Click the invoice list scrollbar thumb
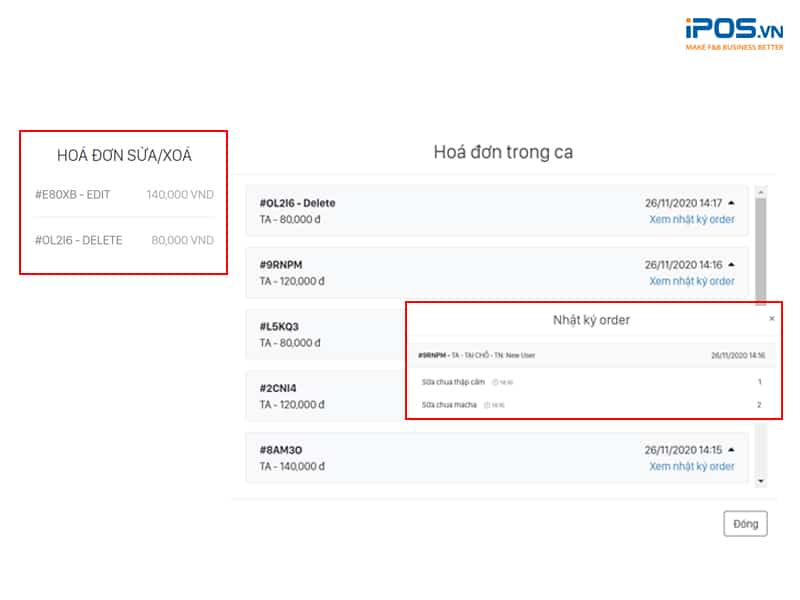Viewport: 800px width, 600px height. click(x=761, y=250)
